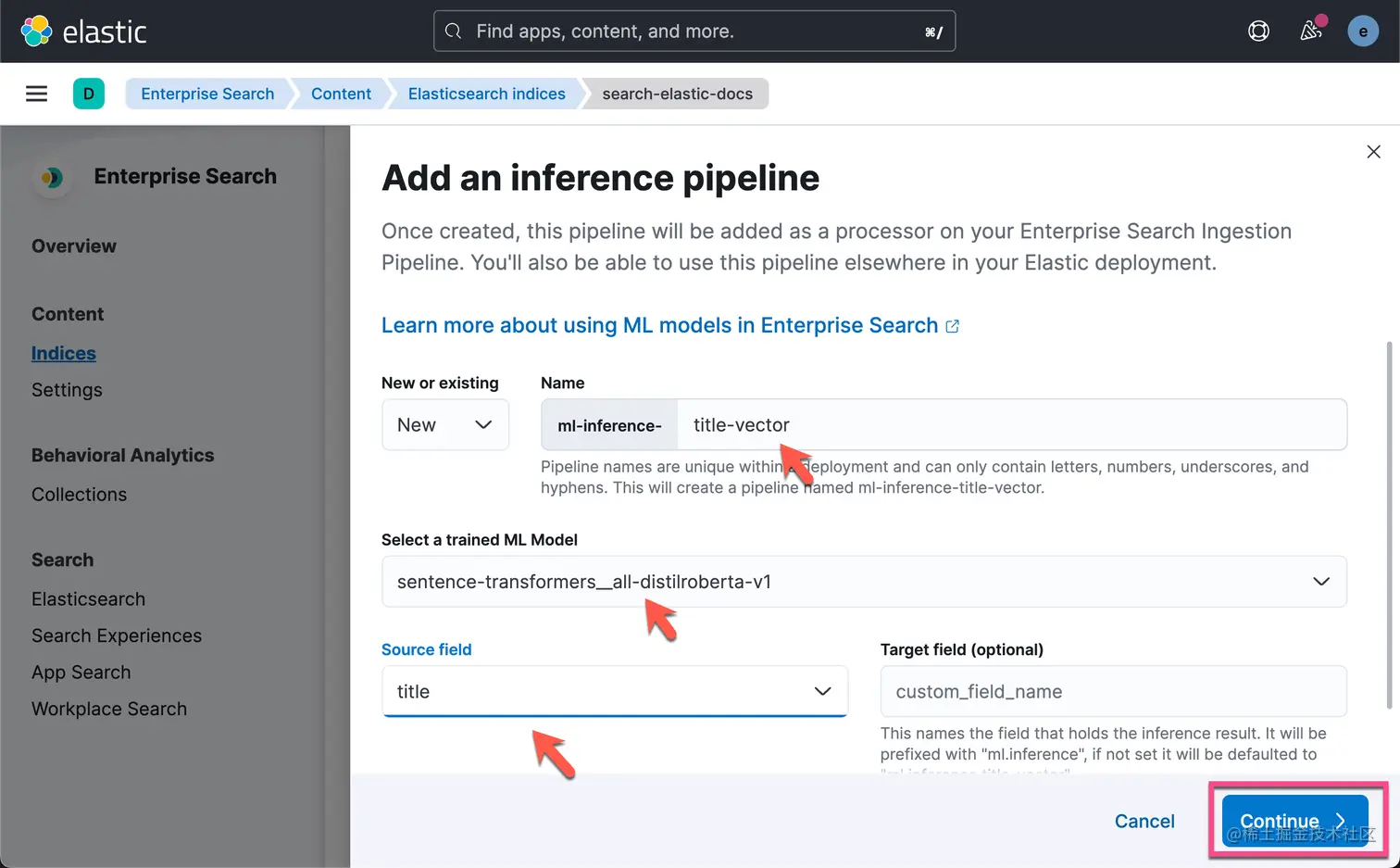1400x868 pixels.
Task: Open the trained ML Model dropdown
Action: click(x=864, y=582)
